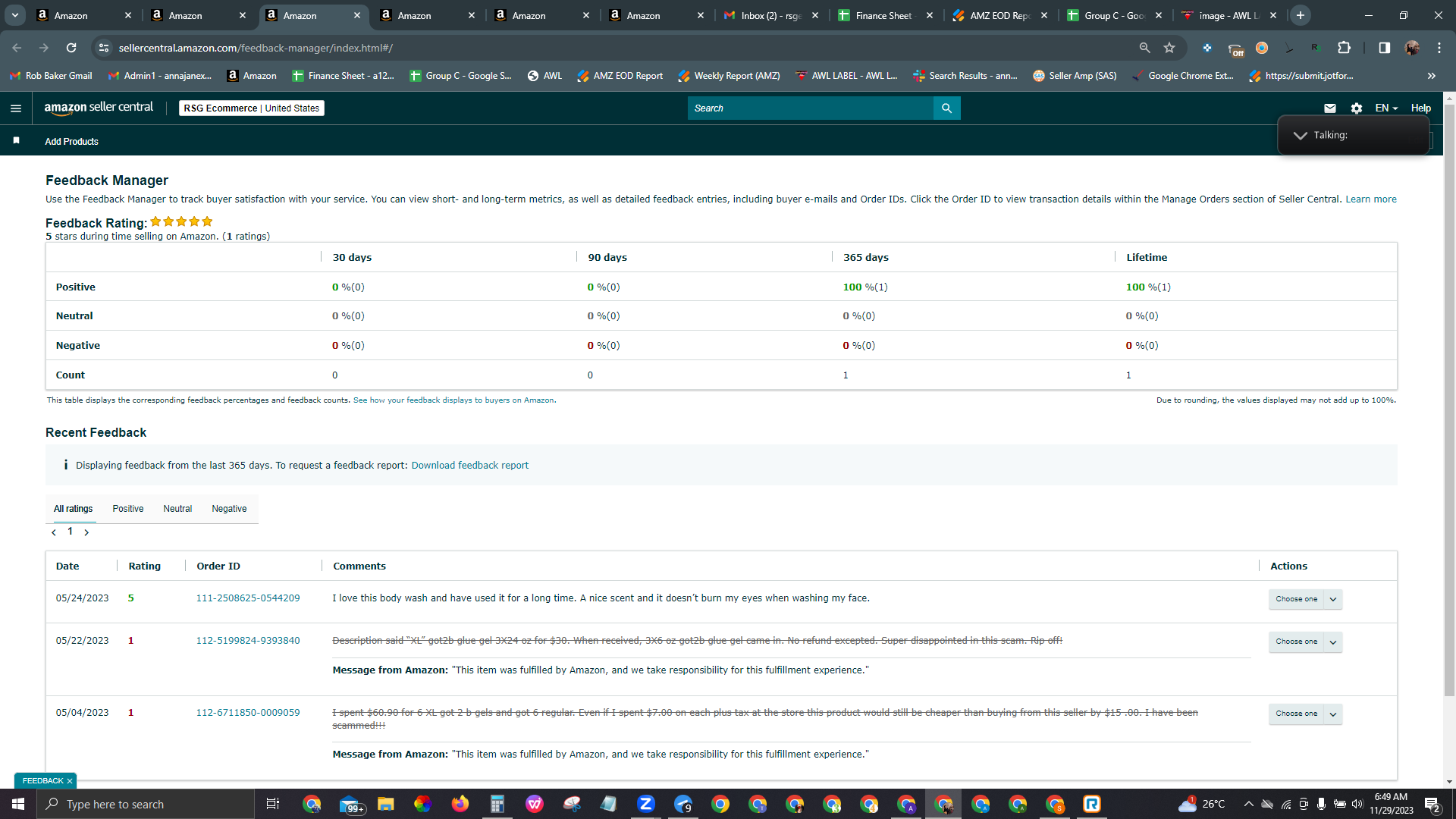Open Firefox from the taskbar
Viewport: 1456px width, 819px height.
pyautogui.click(x=460, y=804)
